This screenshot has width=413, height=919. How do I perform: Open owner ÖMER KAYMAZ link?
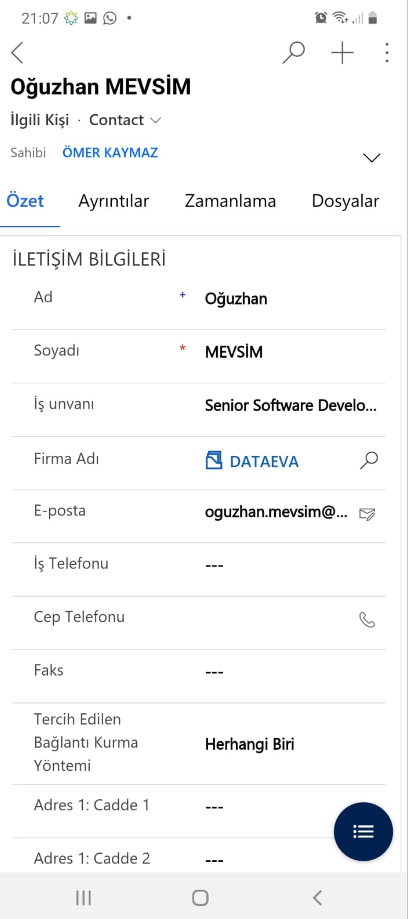coord(110,153)
